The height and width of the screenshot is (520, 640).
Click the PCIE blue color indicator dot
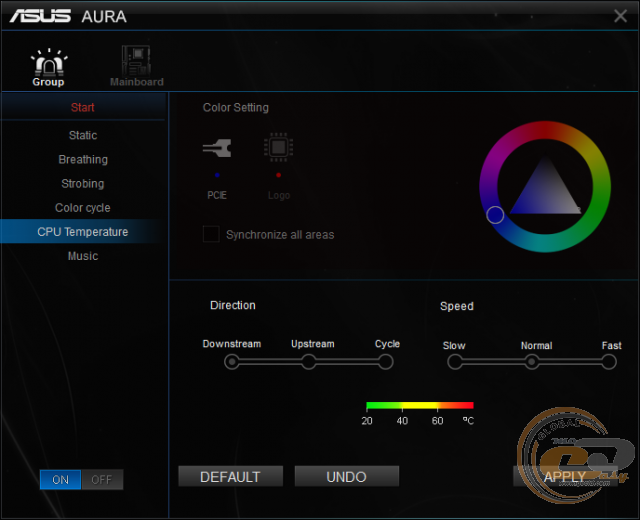217,175
